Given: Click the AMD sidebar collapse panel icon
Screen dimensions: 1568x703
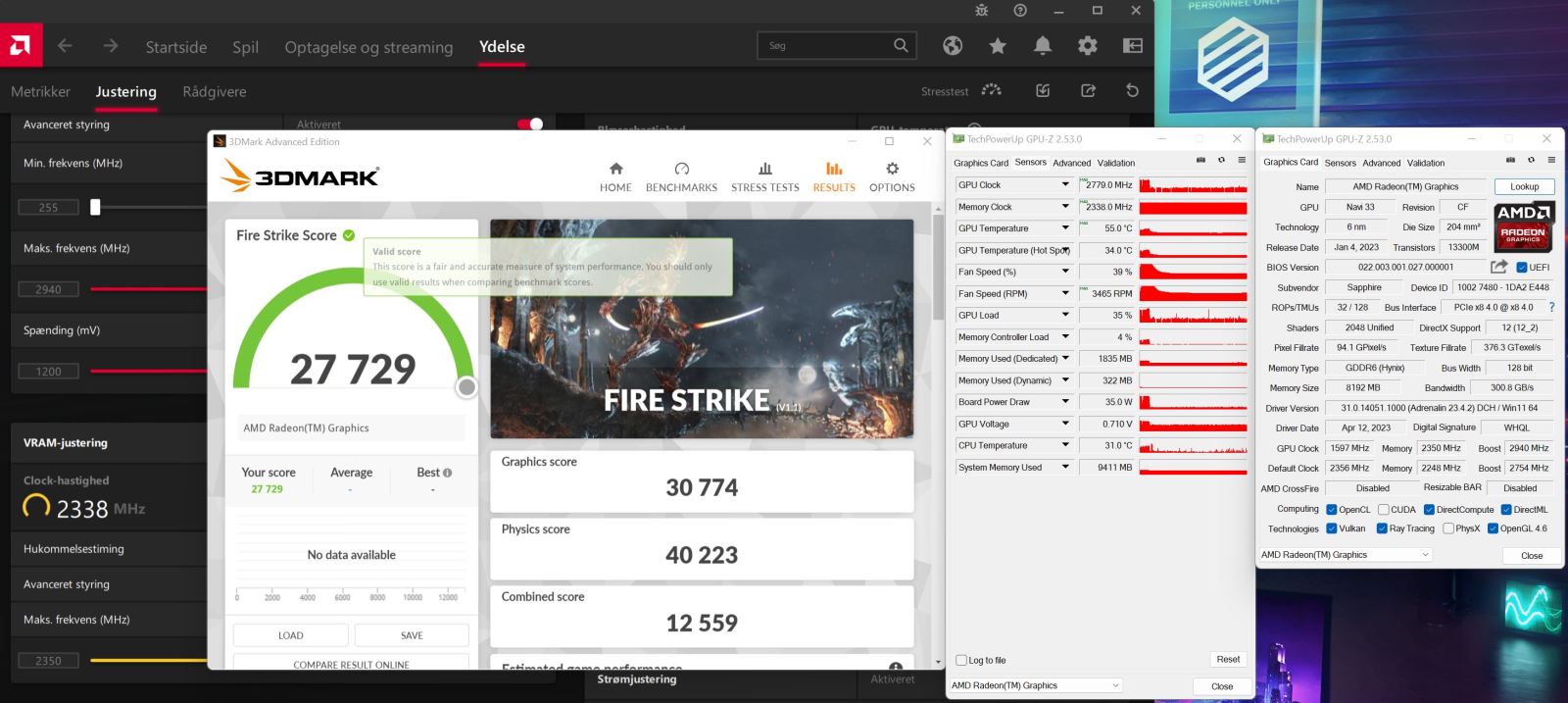Looking at the screenshot, I should [1133, 46].
